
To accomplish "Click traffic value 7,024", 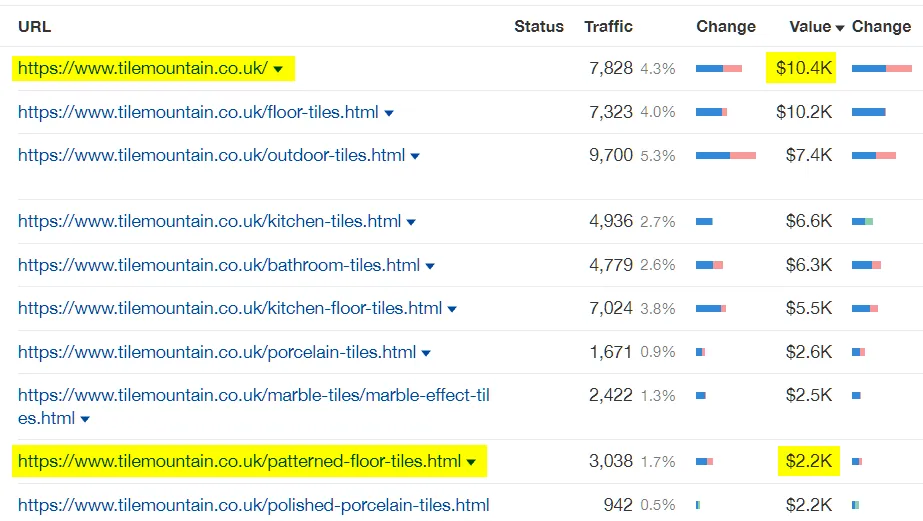I will pyautogui.click(x=610, y=308).
